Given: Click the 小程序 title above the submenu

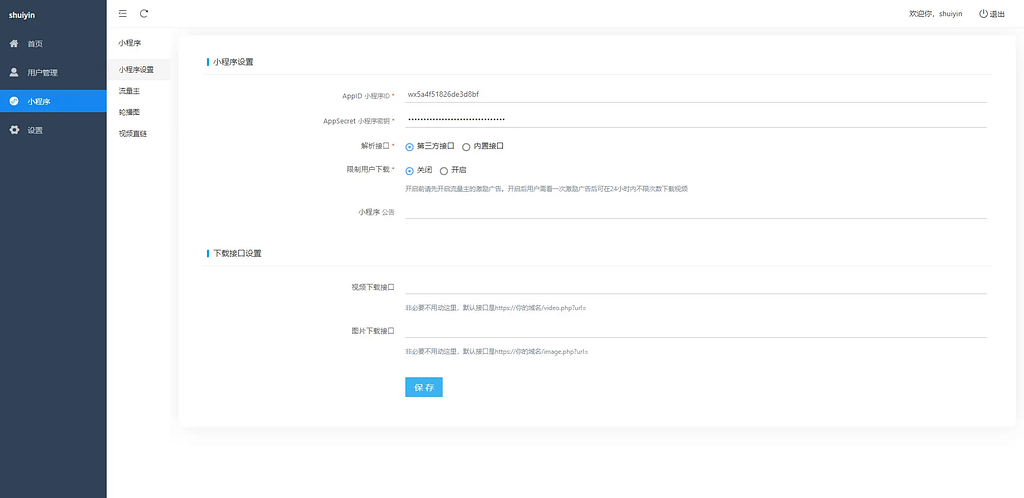Looking at the screenshot, I should pos(130,42).
